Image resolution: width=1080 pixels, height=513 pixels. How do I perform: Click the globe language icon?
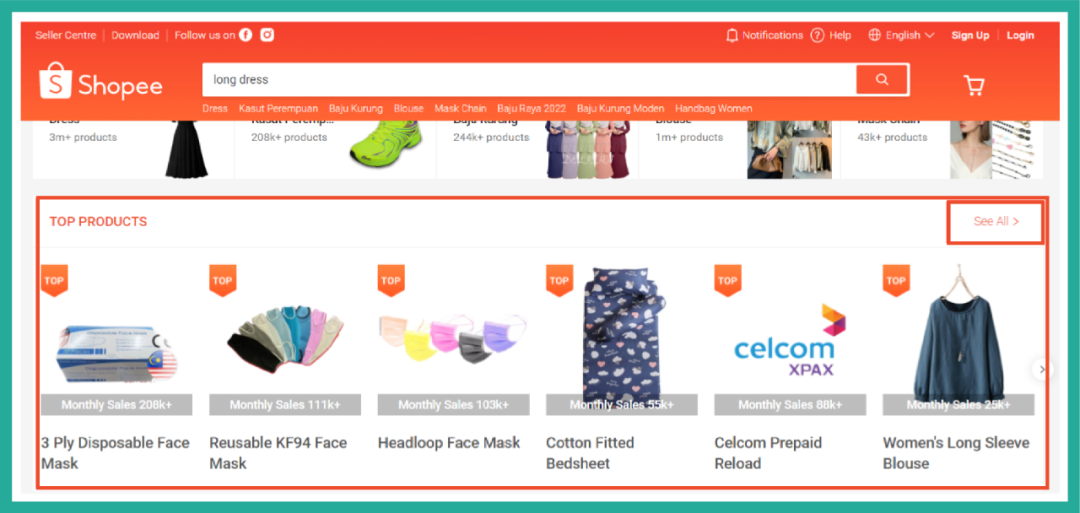pos(875,35)
